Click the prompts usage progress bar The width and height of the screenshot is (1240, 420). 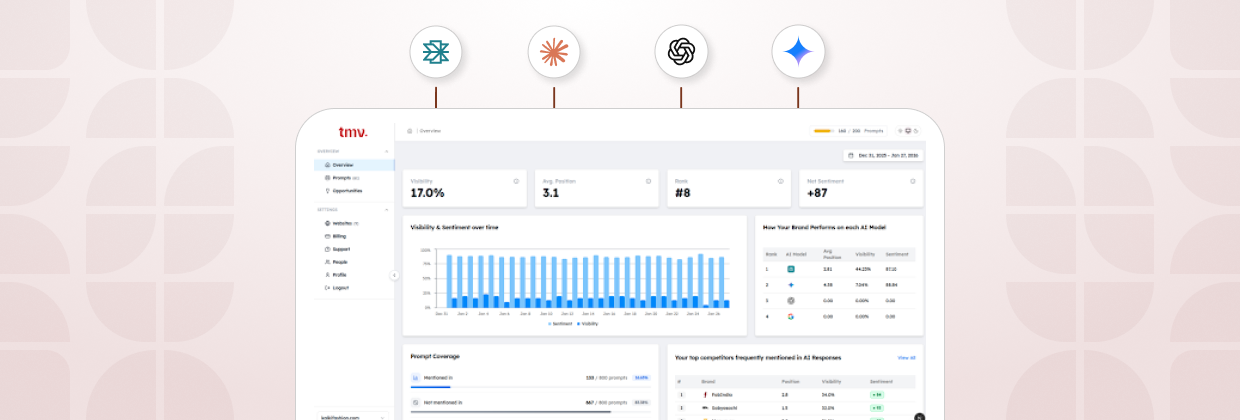point(823,131)
